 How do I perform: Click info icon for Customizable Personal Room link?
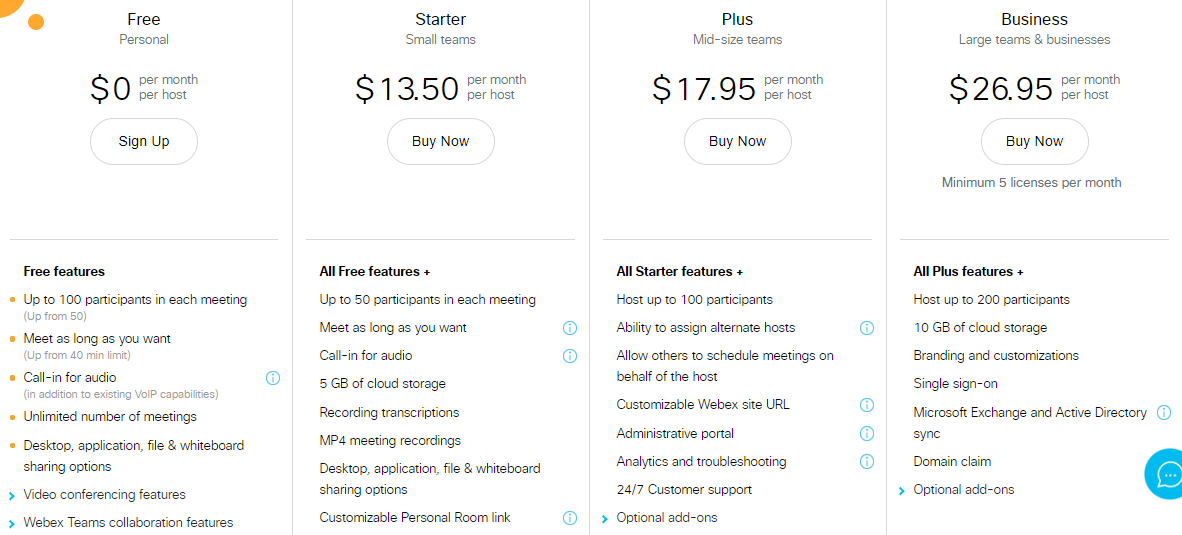point(570,518)
